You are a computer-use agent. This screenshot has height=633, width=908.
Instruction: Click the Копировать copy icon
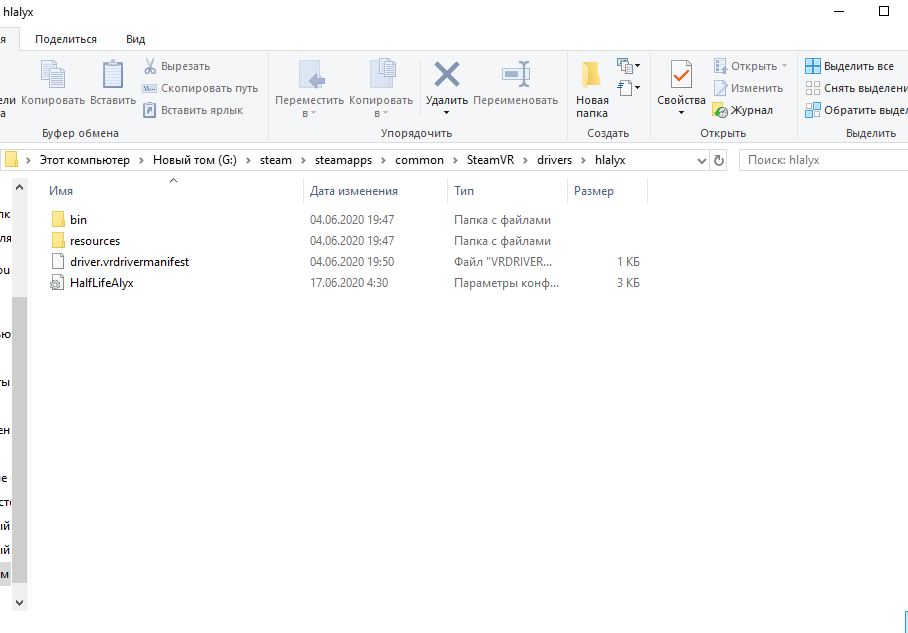[x=53, y=74]
